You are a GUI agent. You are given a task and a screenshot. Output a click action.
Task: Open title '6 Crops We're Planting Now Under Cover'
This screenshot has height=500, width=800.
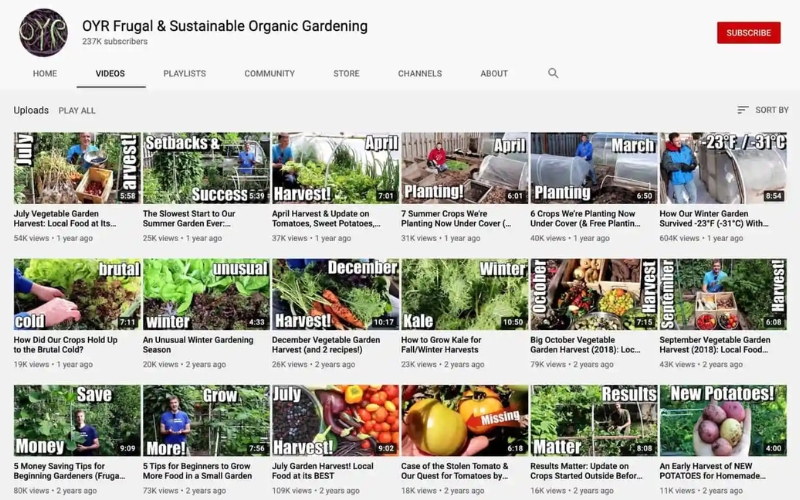(x=585, y=218)
